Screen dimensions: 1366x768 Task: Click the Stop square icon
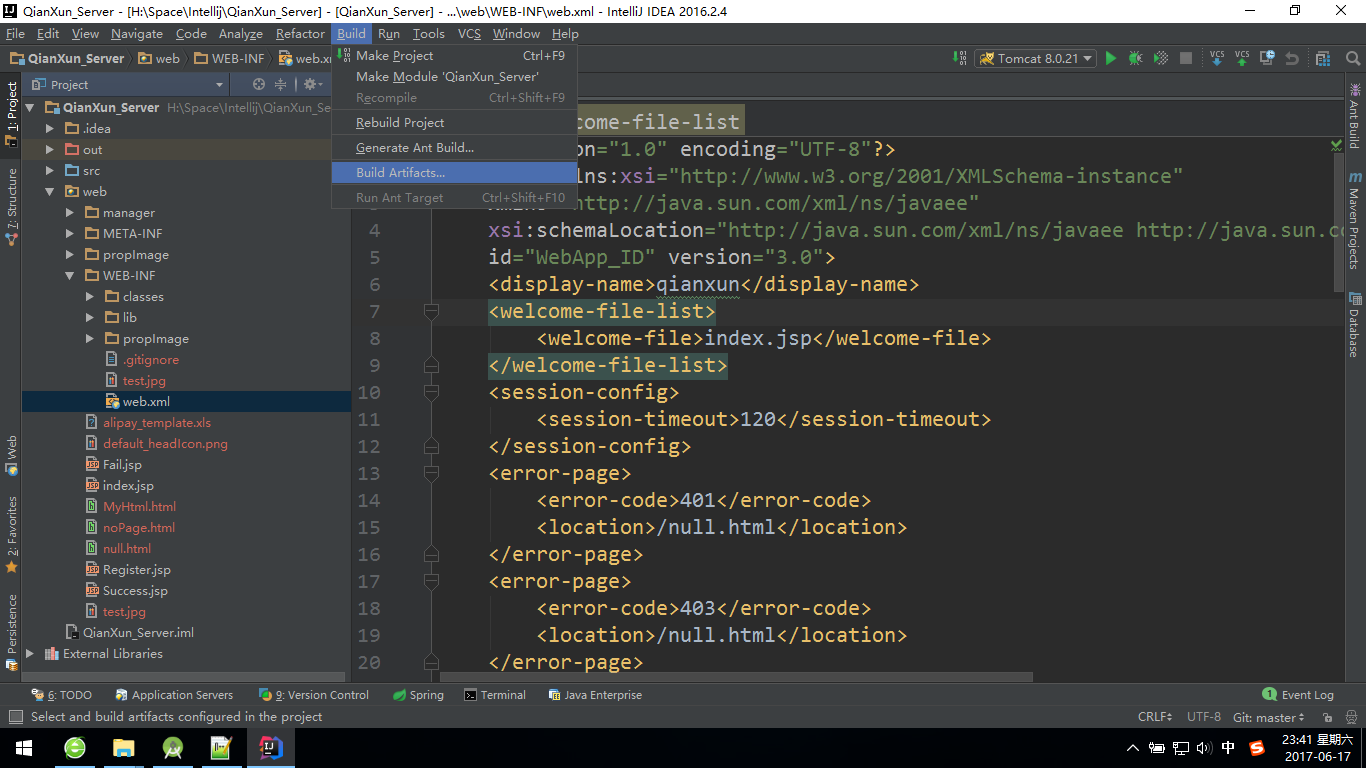point(1186,59)
